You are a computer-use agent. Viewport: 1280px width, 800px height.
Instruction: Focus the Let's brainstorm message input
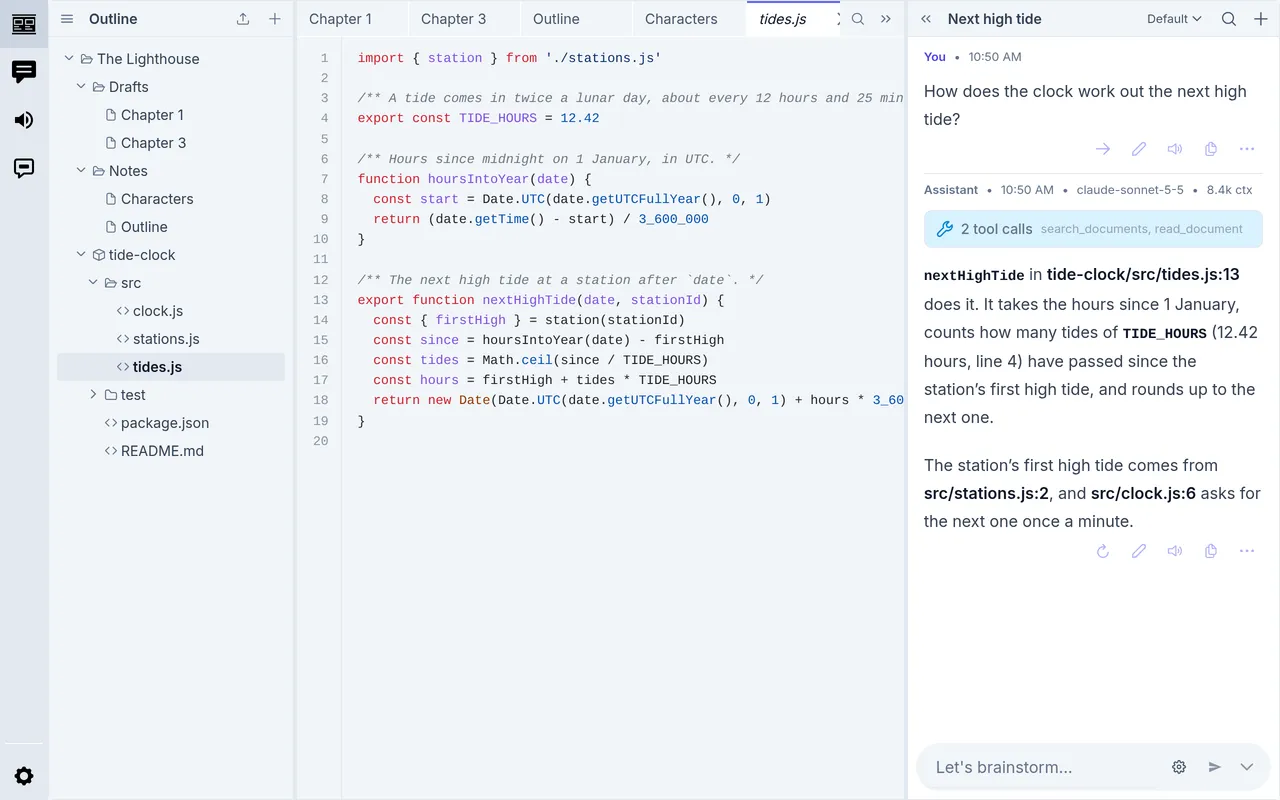[x=1045, y=767]
